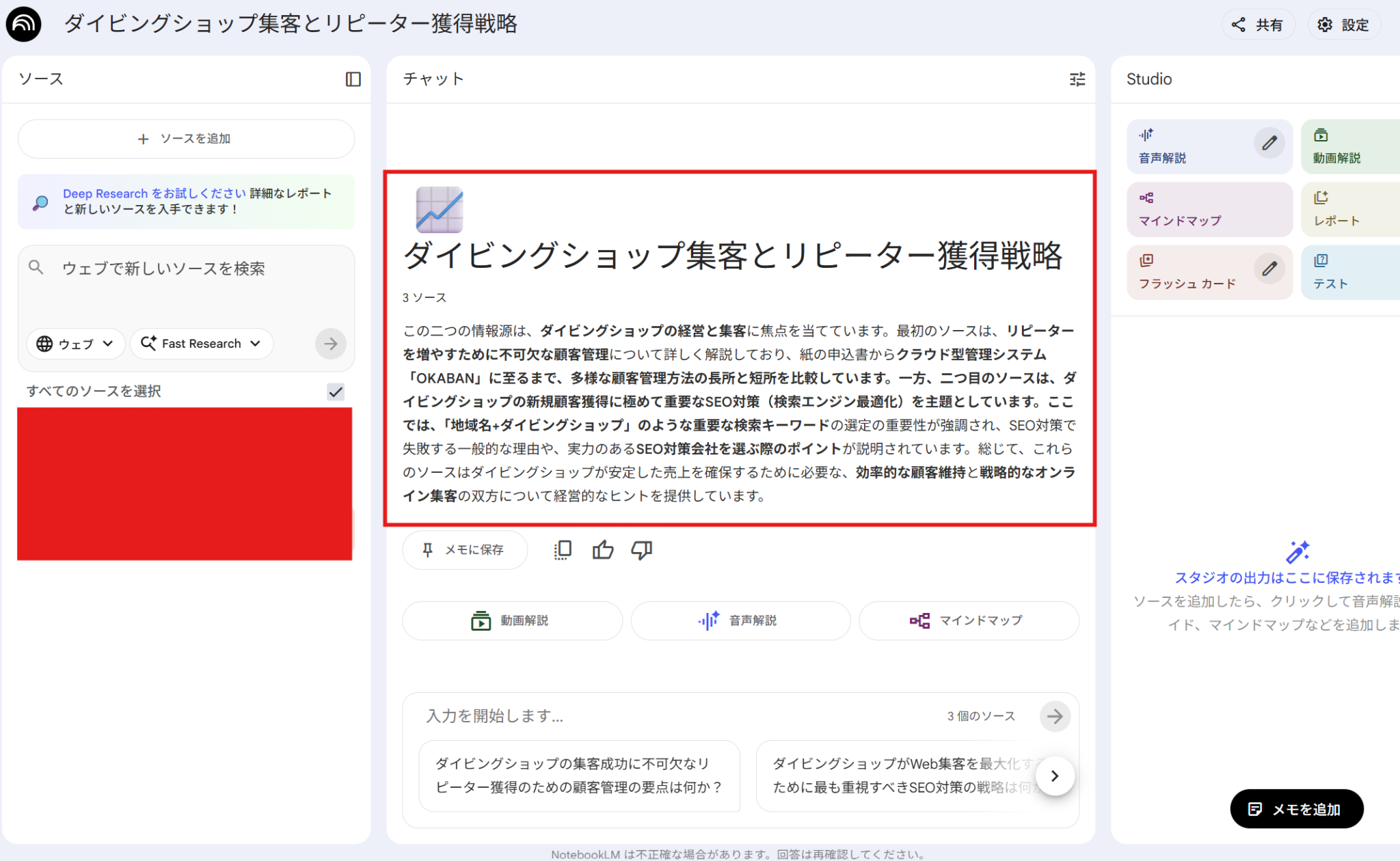The image size is (1400, 861).
Task: Select suggested question about 顧客管理の要点
Action: coord(579,776)
